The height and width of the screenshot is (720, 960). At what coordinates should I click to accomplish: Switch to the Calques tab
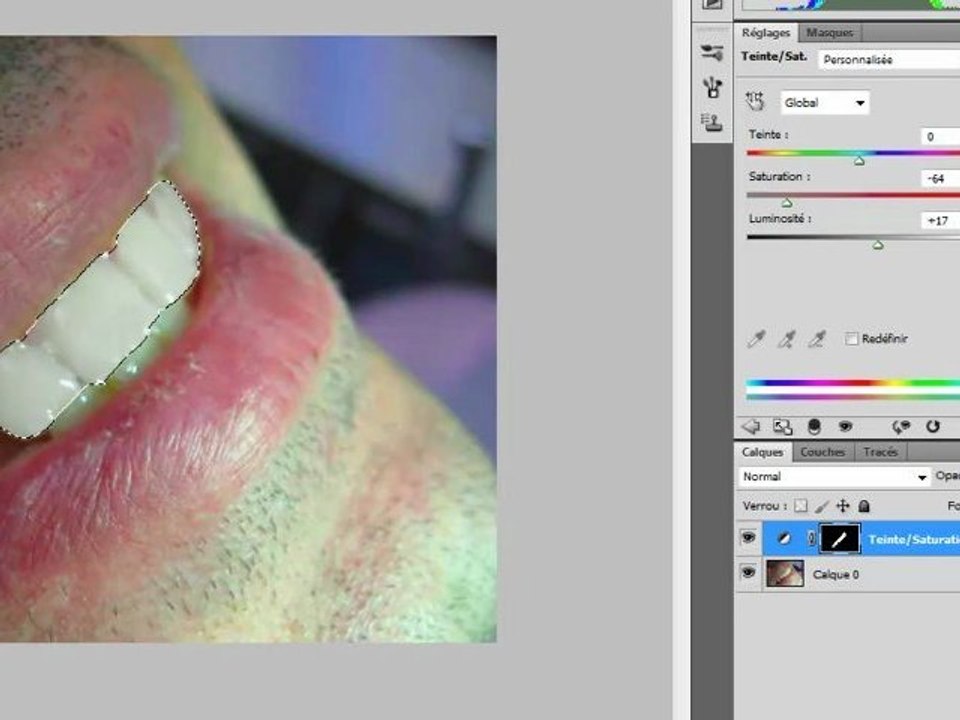pos(763,452)
